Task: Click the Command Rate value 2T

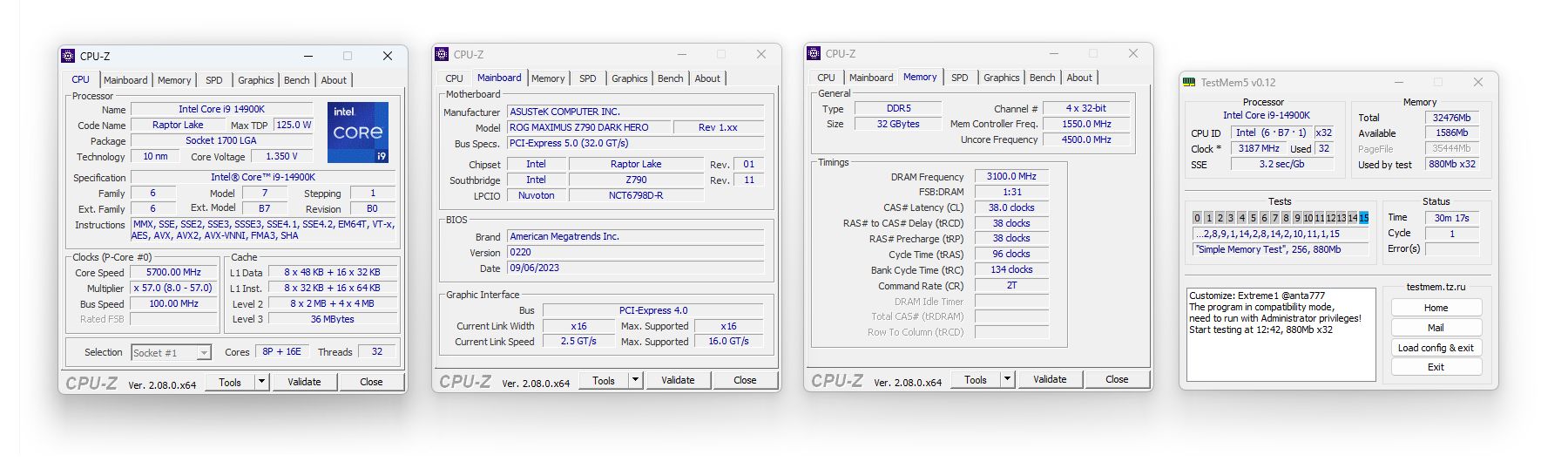Action: coord(1011,285)
